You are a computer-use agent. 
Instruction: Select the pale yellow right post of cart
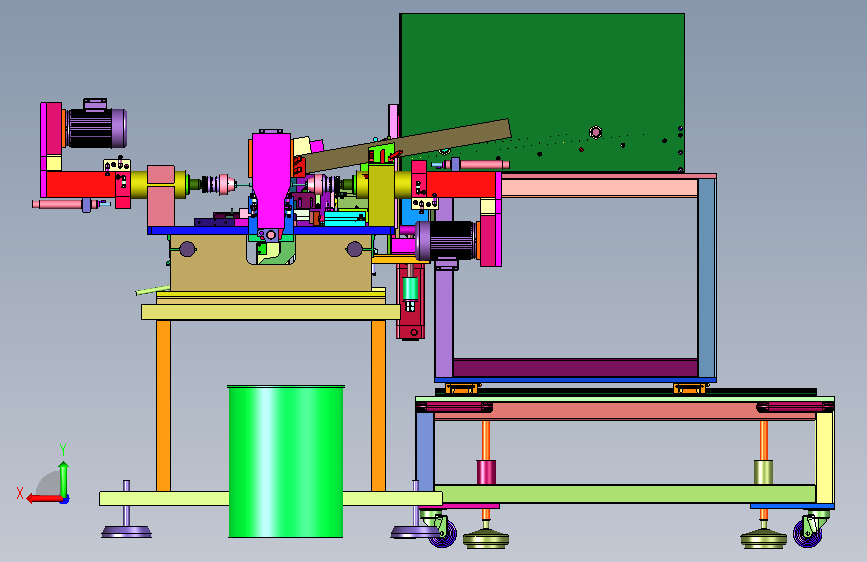(x=824, y=457)
